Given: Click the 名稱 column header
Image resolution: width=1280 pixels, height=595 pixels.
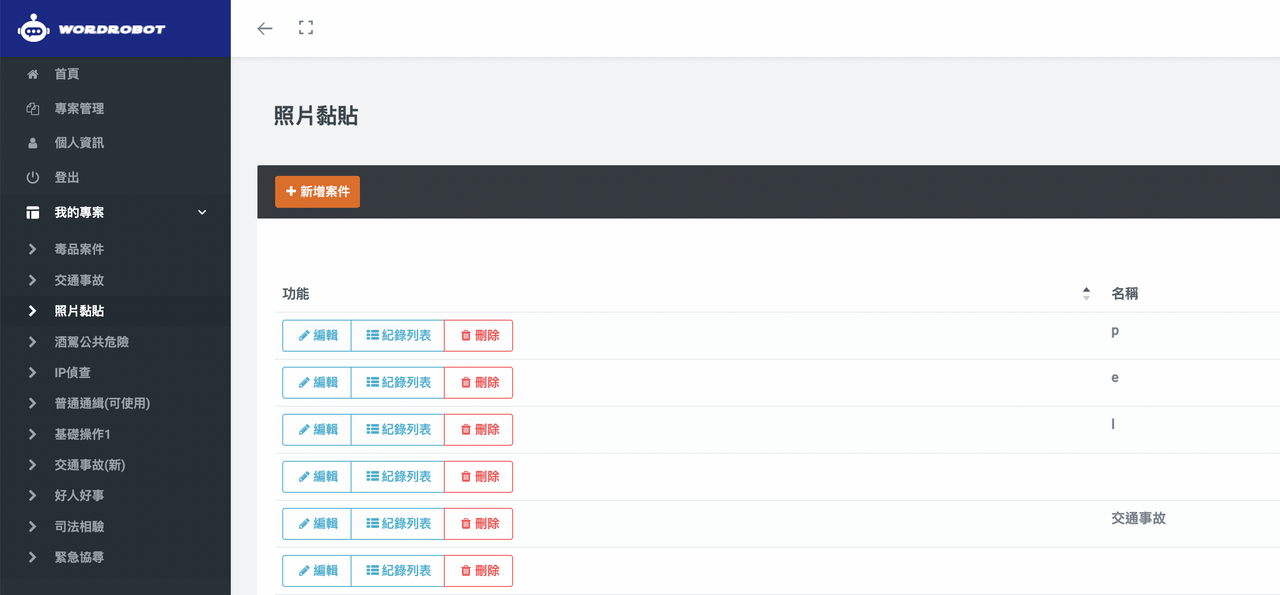Looking at the screenshot, I should click(x=1125, y=294).
